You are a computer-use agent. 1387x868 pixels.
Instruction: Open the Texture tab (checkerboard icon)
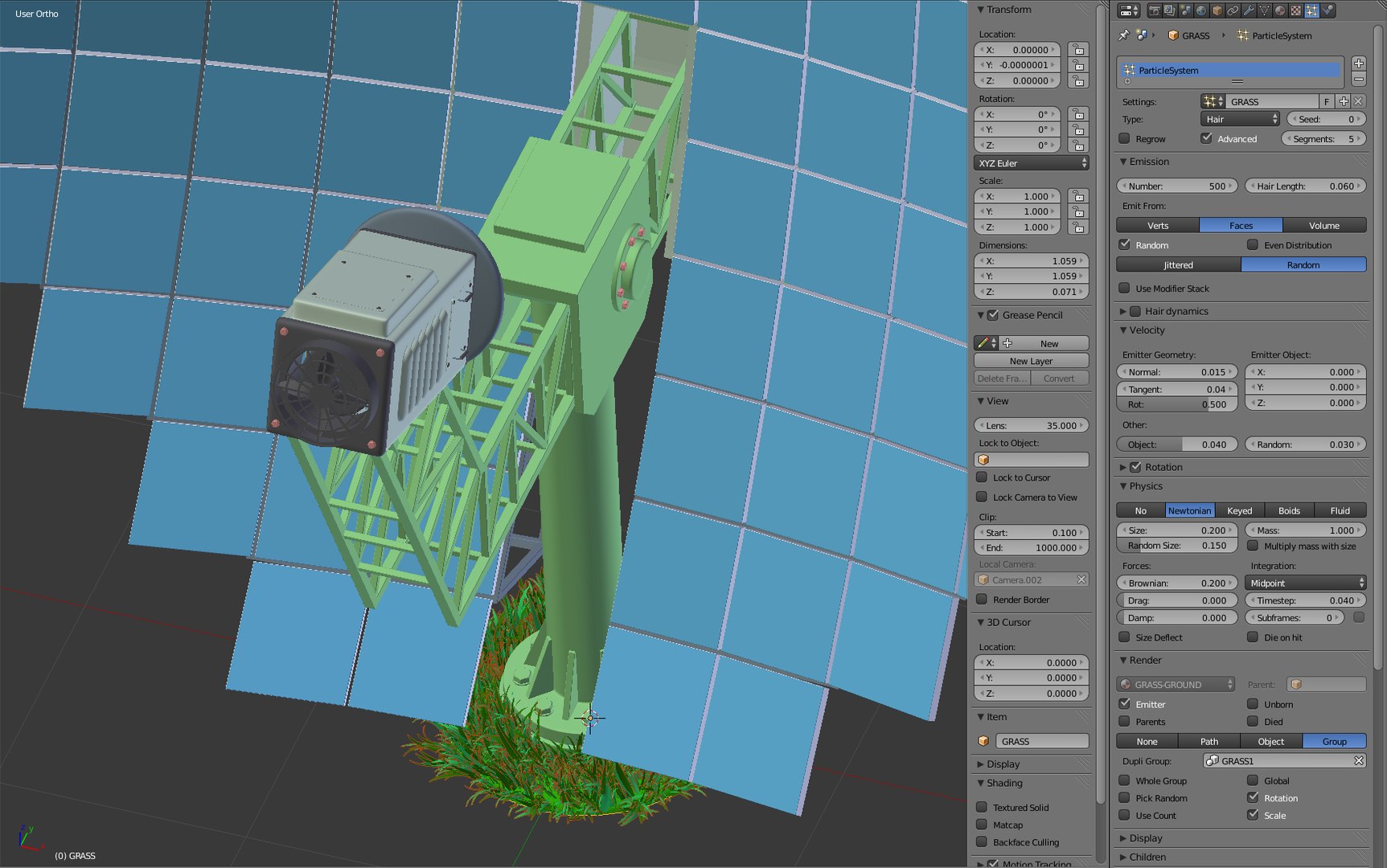[x=1296, y=10]
